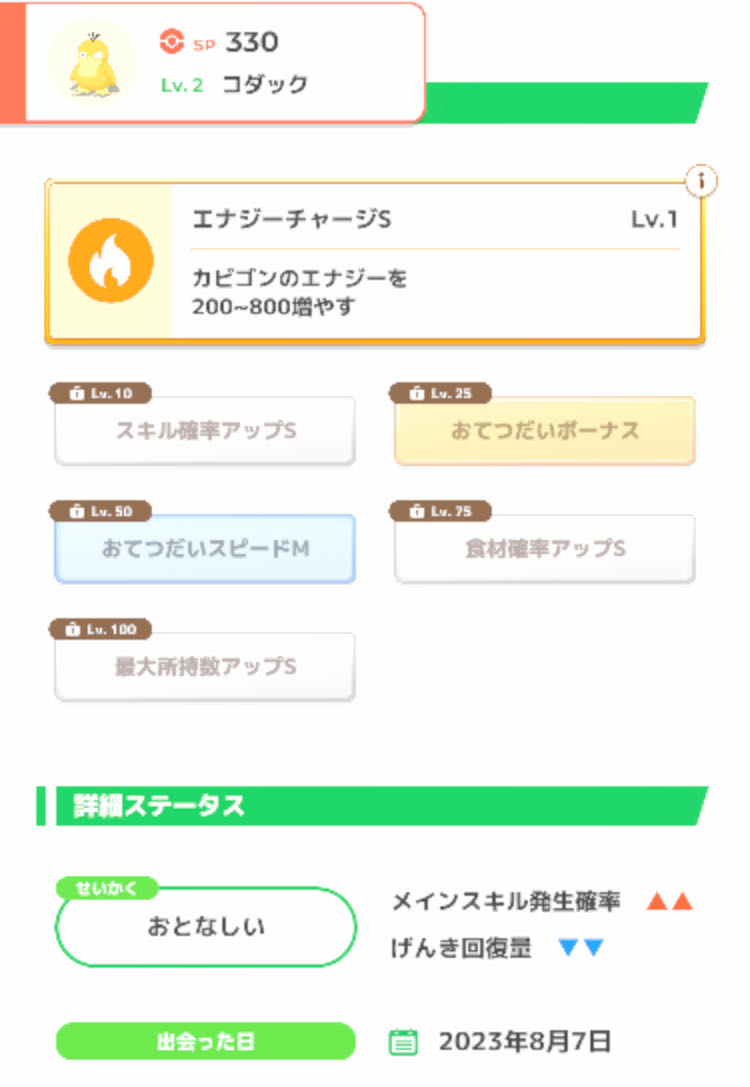The image size is (750, 1087).
Task: Click the blue down arrows for げんき回復量
Action: tap(580, 948)
